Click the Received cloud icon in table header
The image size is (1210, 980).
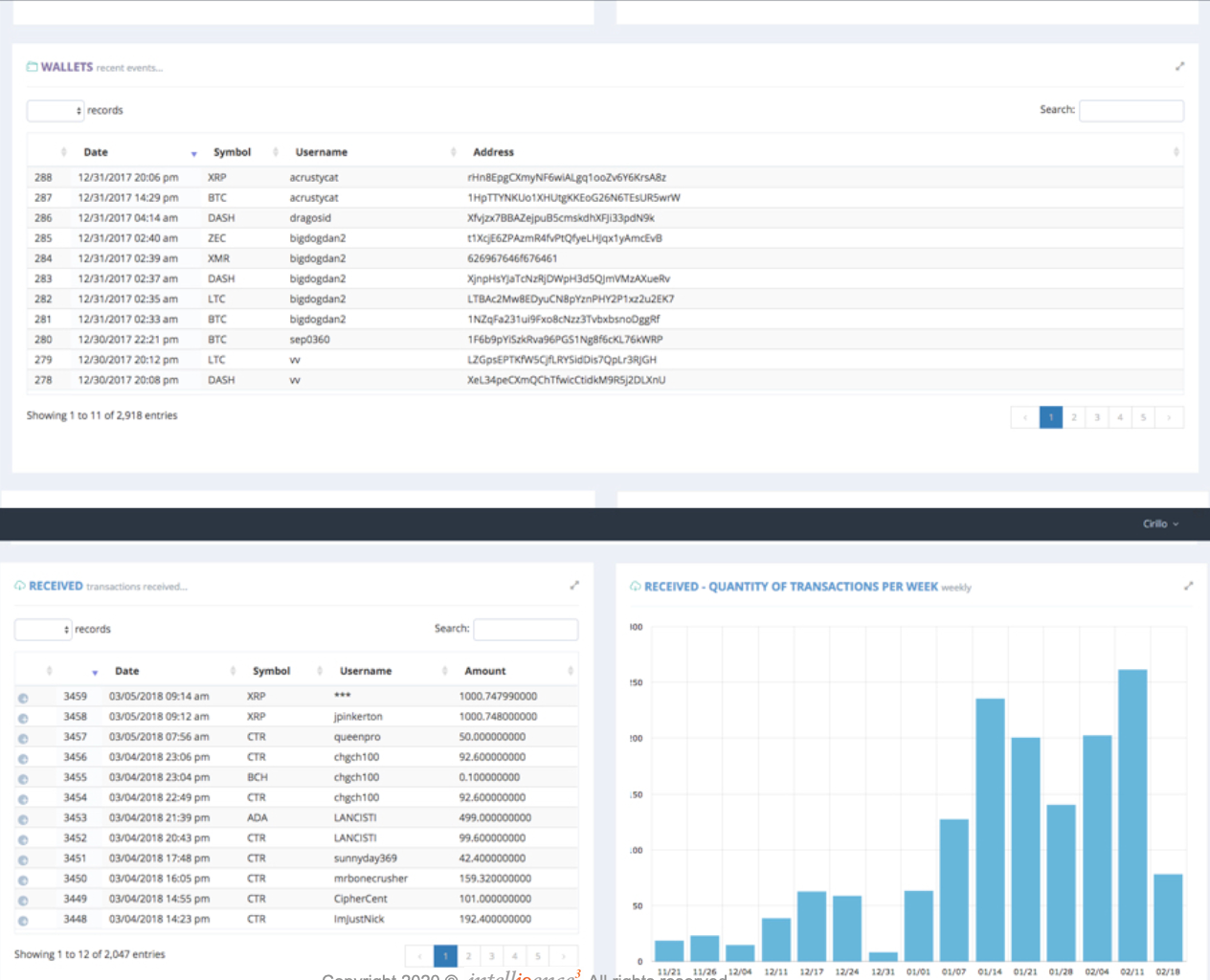[x=20, y=586]
